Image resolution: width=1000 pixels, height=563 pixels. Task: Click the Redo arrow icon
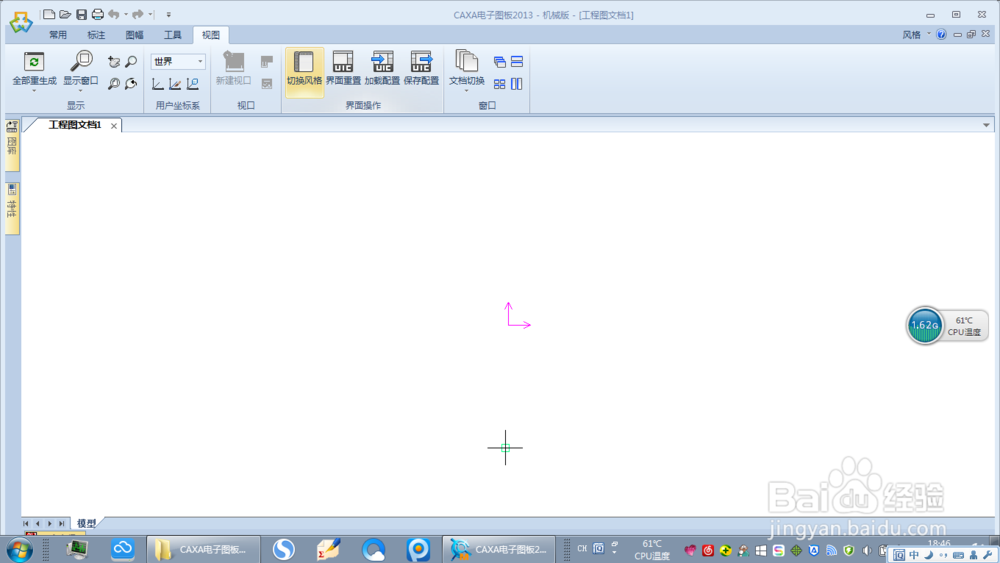[x=137, y=14]
